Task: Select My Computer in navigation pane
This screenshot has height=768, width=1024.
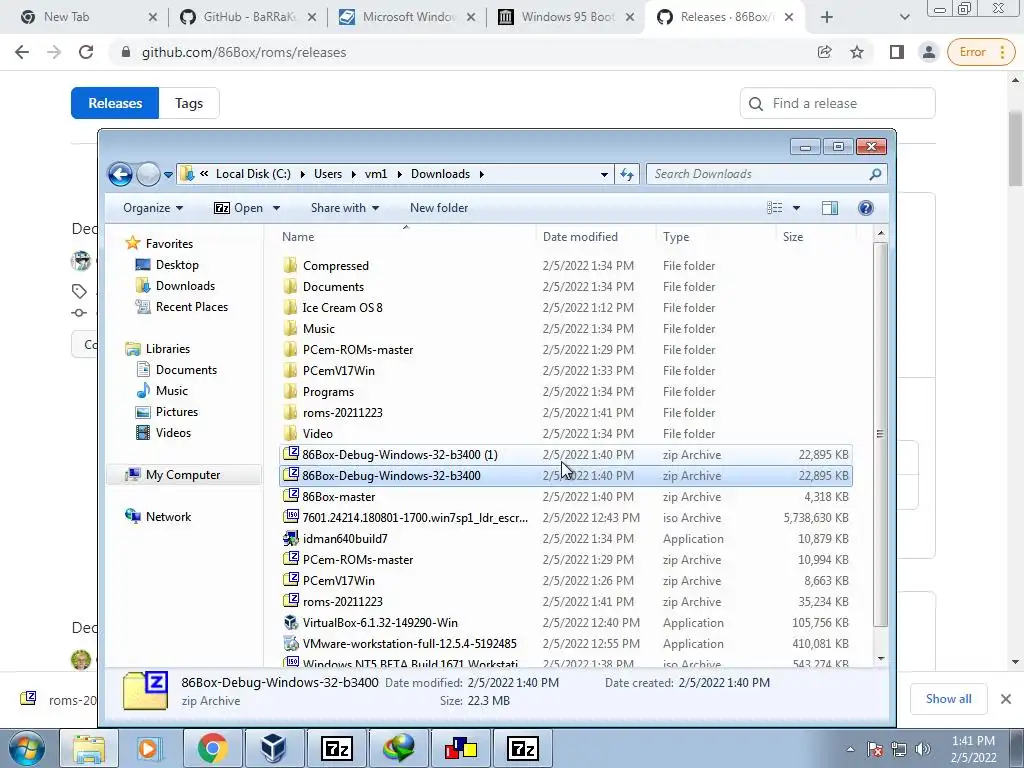Action: pos(183,475)
